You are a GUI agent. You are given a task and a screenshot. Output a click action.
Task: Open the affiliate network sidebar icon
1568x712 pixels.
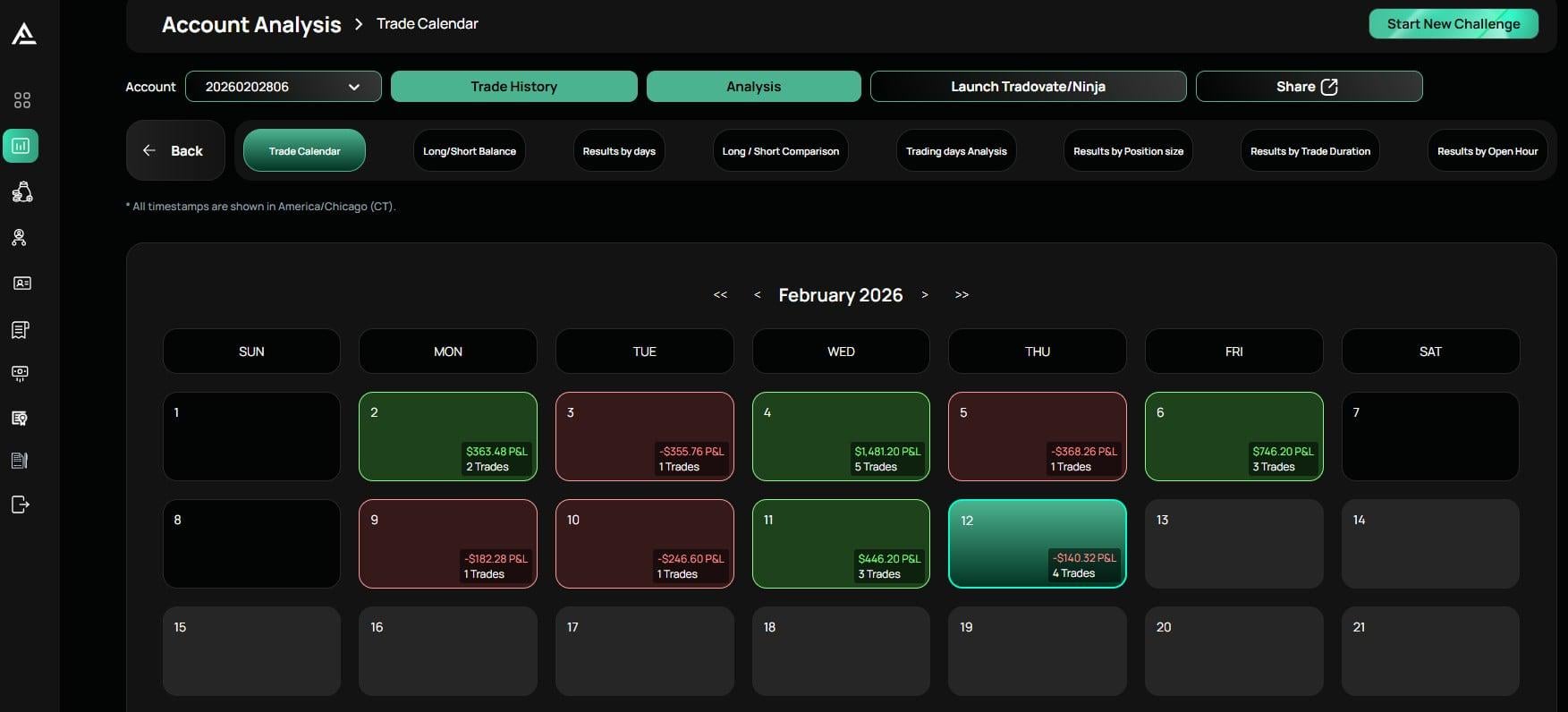[x=20, y=238]
